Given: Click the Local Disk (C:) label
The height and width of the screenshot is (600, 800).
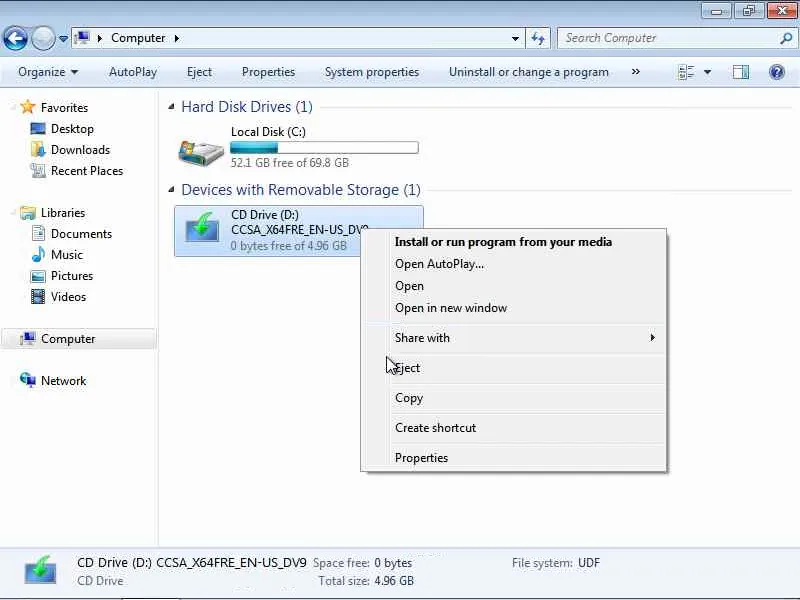Looking at the screenshot, I should [x=268, y=132].
